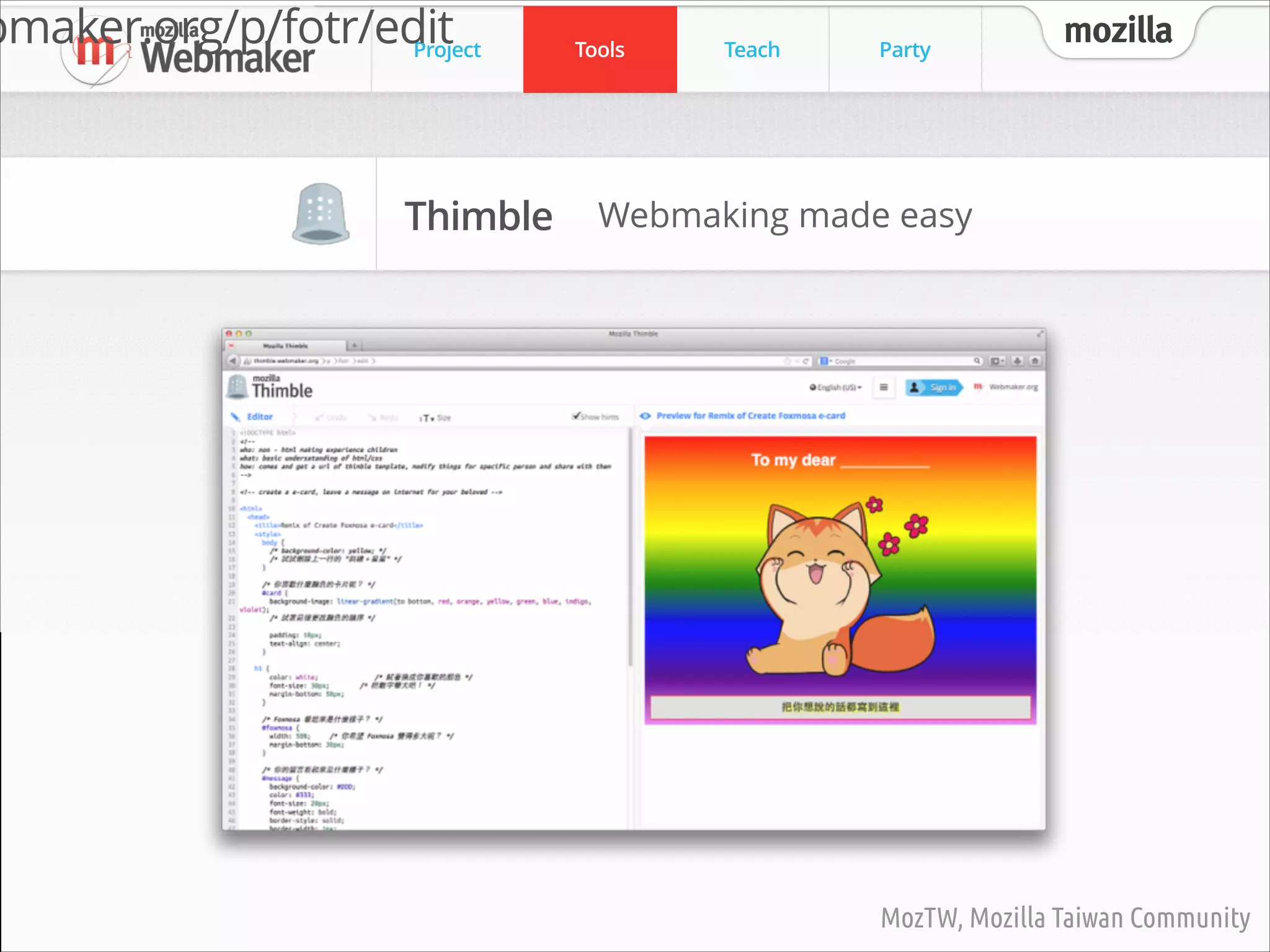Open the English (US) language dropdown

pos(835,387)
